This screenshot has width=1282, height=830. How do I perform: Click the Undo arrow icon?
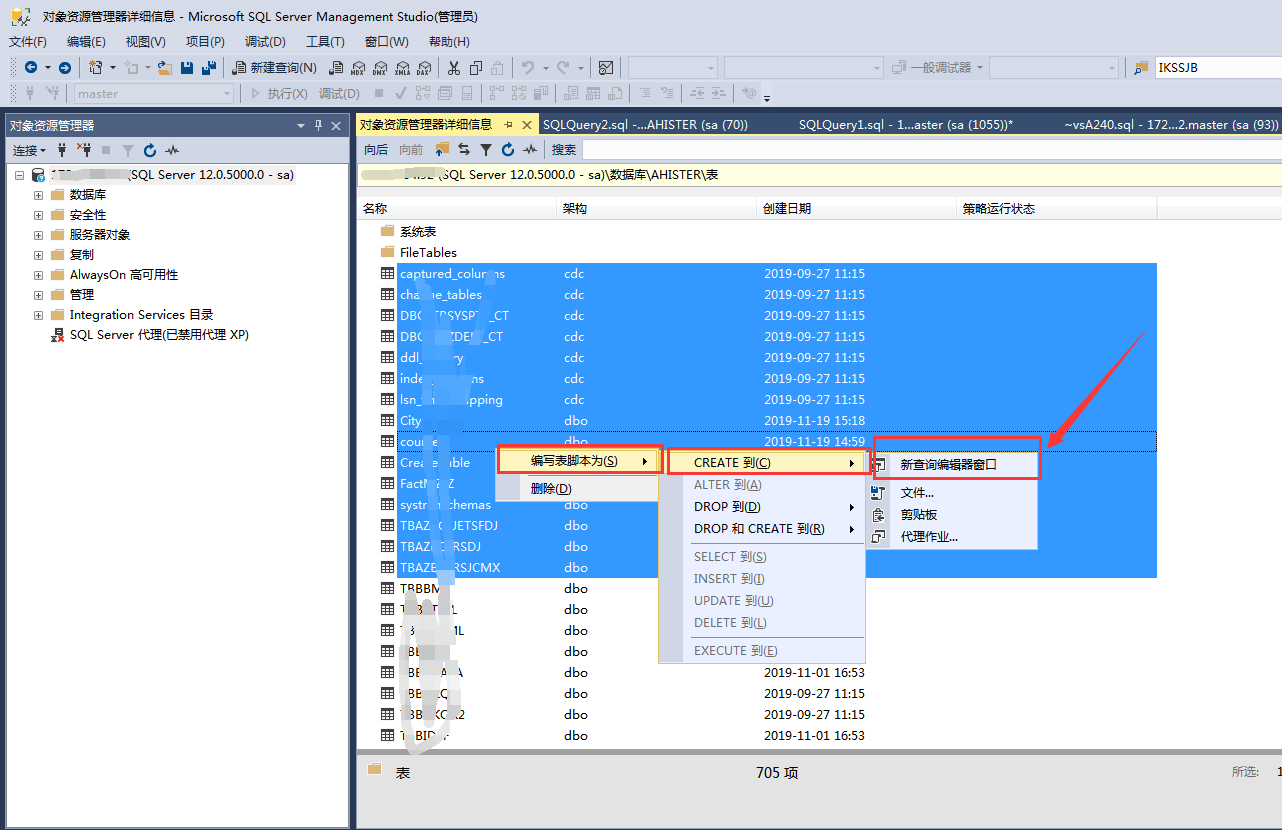(x=528, y=68)
